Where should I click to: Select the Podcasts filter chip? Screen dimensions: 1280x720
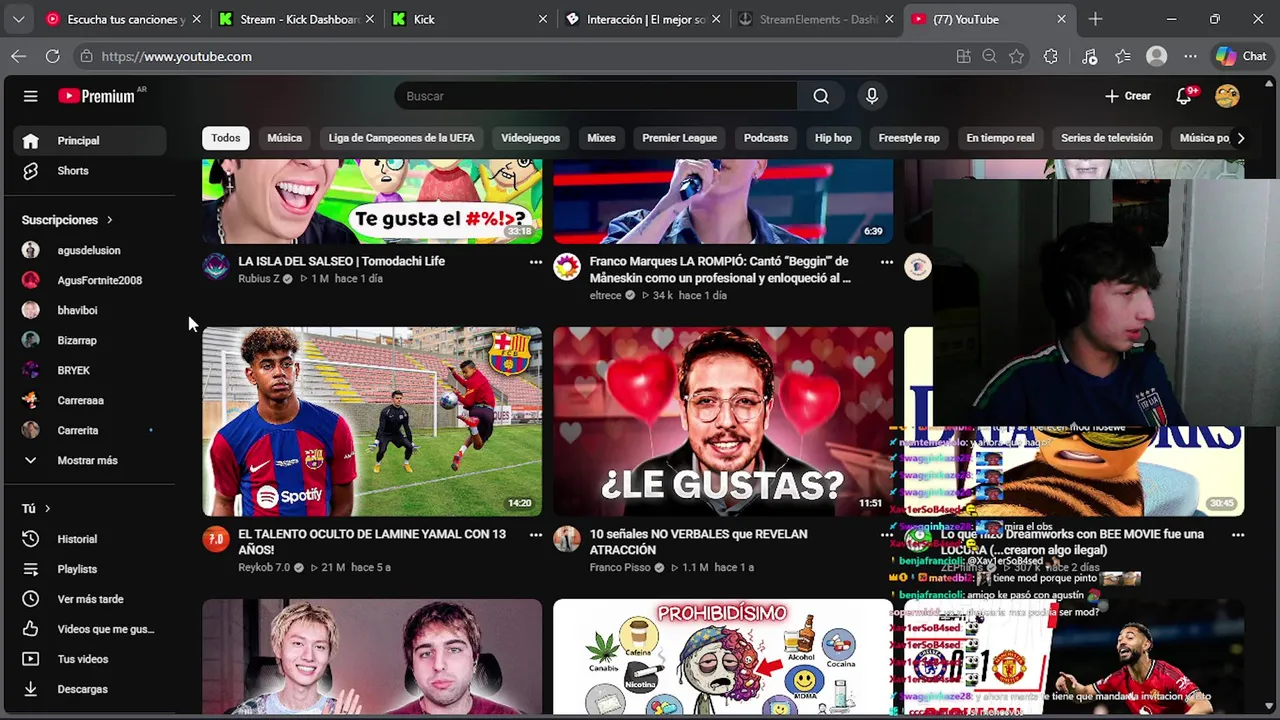point(766,138)
